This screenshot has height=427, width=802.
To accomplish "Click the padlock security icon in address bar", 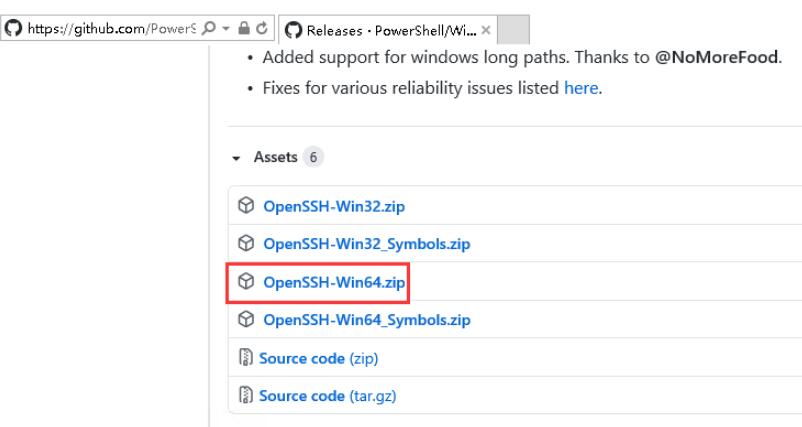I will [x=244, y=28].
